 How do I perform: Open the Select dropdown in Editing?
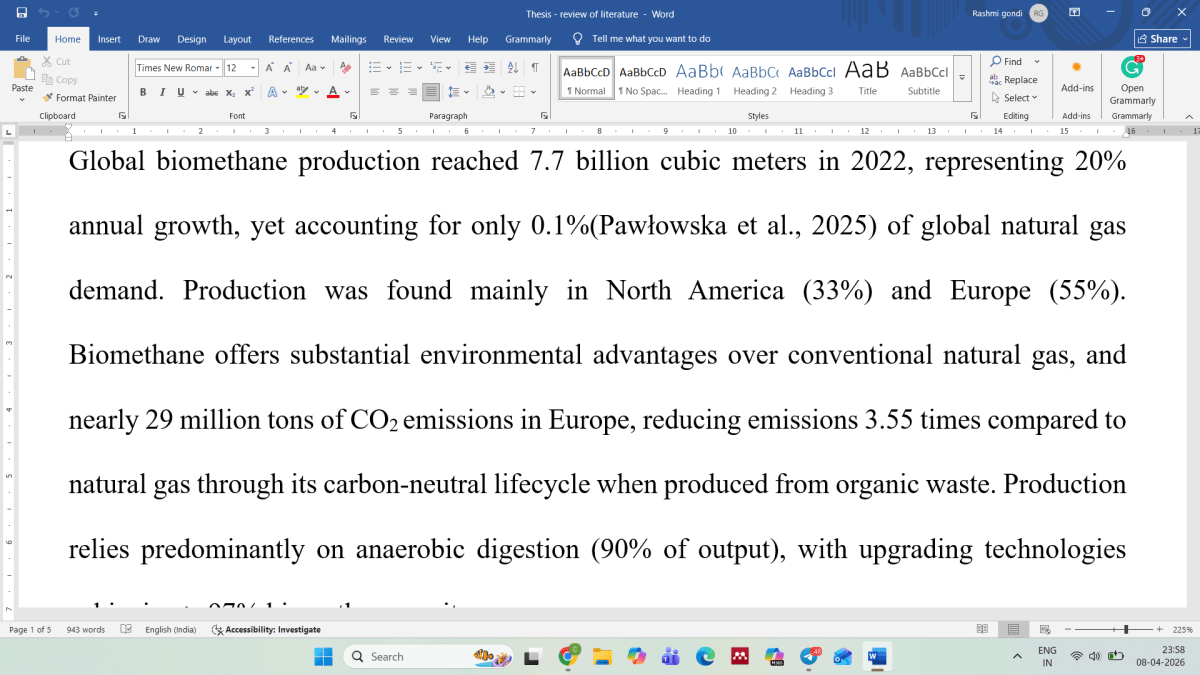pyautogui.click(x=1014, y=98)
